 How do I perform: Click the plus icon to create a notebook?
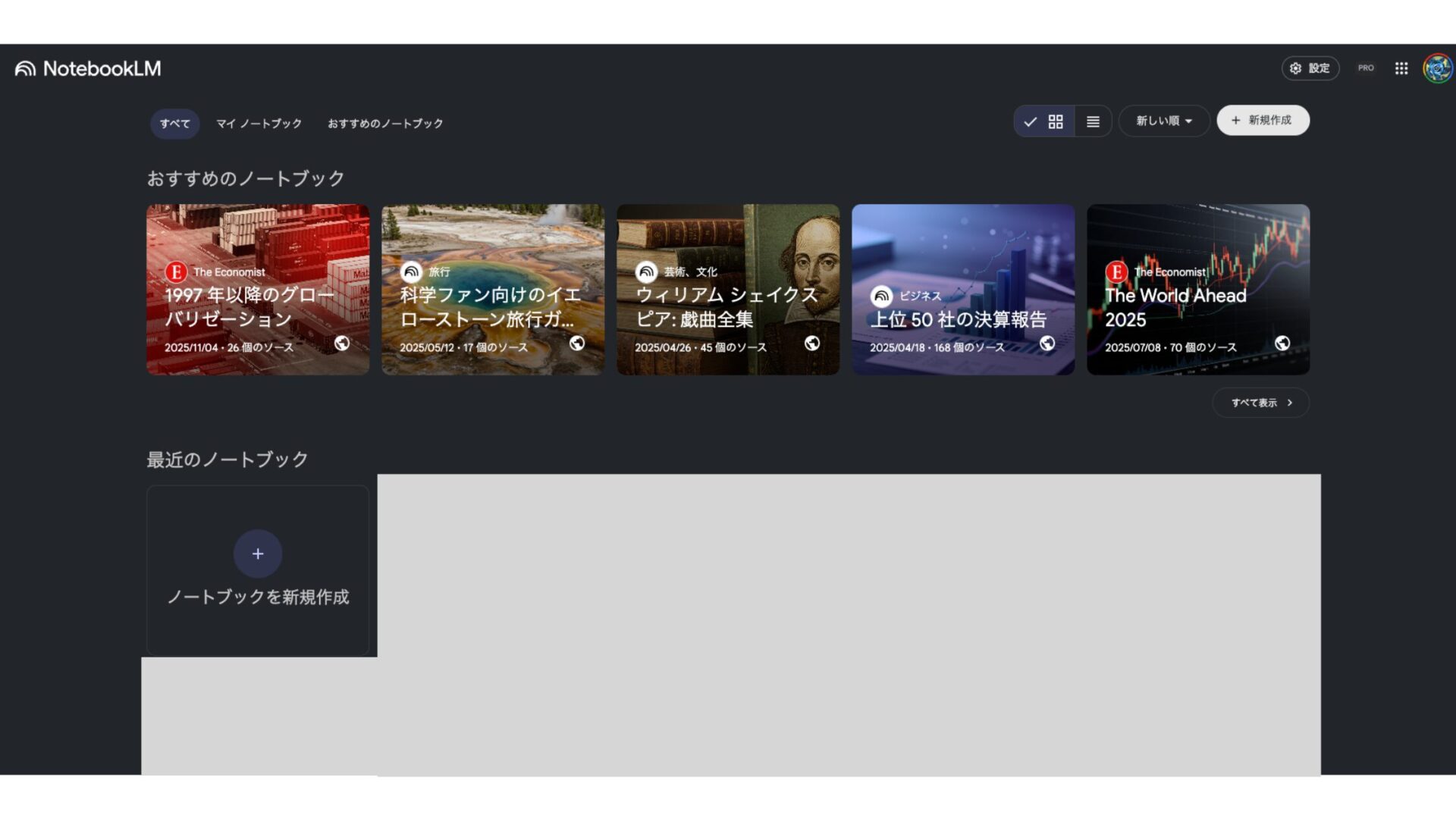coord(257,554)
